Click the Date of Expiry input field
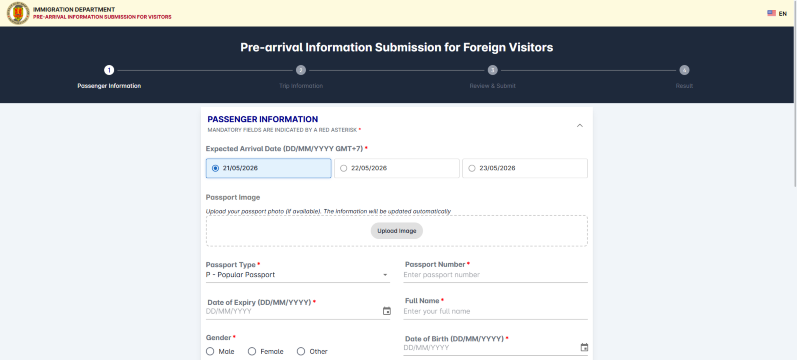This screenshot has width=797, height=360. 293,311
